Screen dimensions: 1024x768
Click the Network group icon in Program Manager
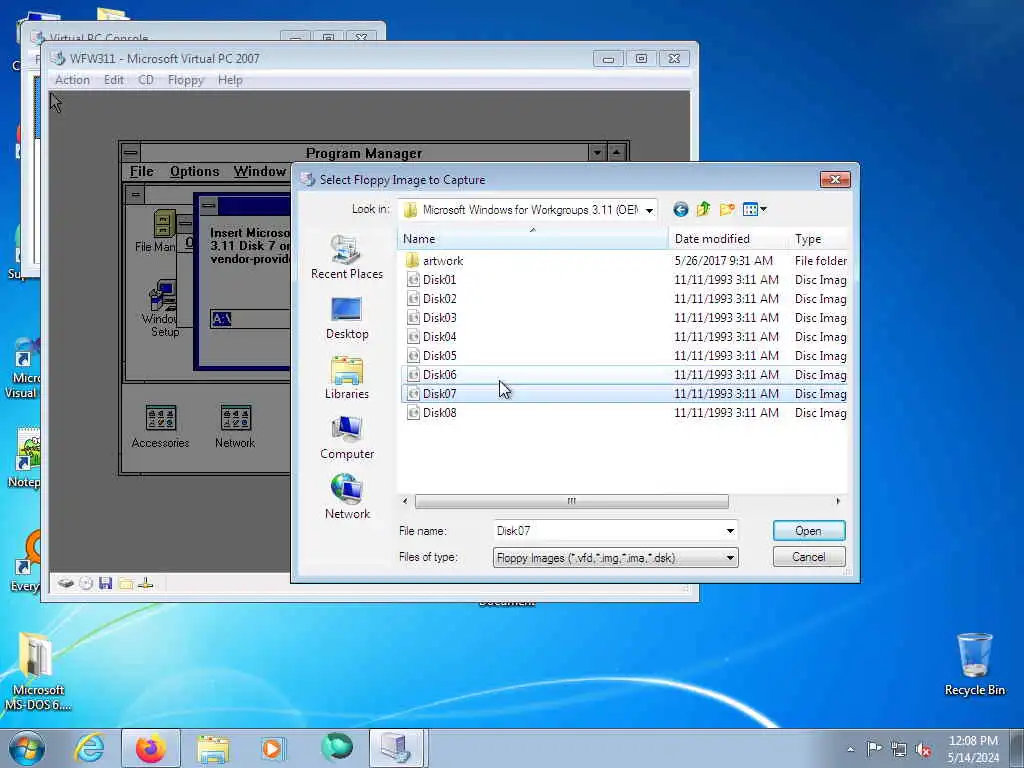click(x=235, y=426)
